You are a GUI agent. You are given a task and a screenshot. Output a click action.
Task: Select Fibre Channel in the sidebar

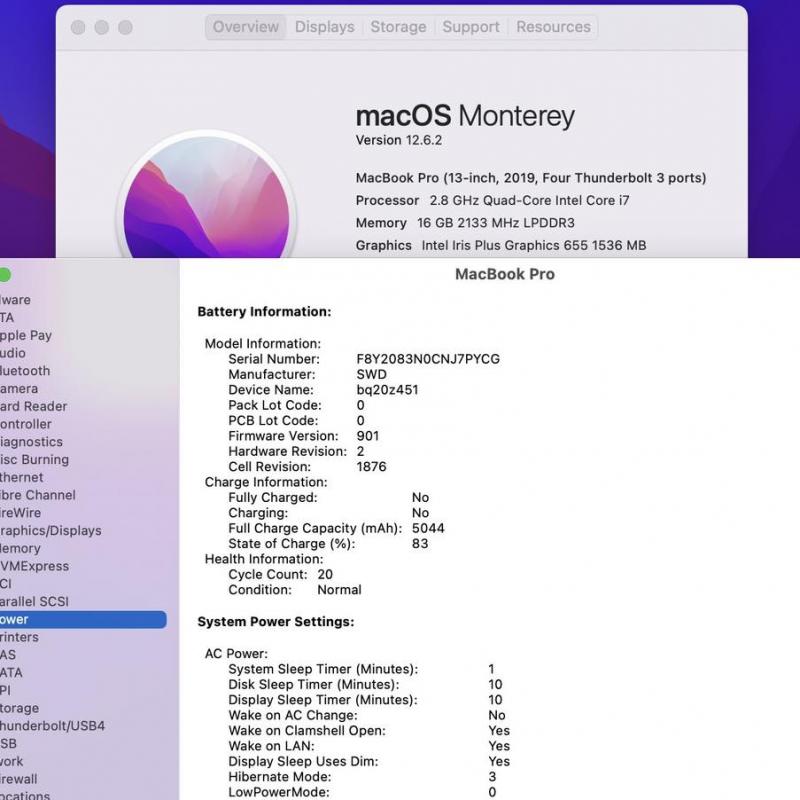coord(37,495)
